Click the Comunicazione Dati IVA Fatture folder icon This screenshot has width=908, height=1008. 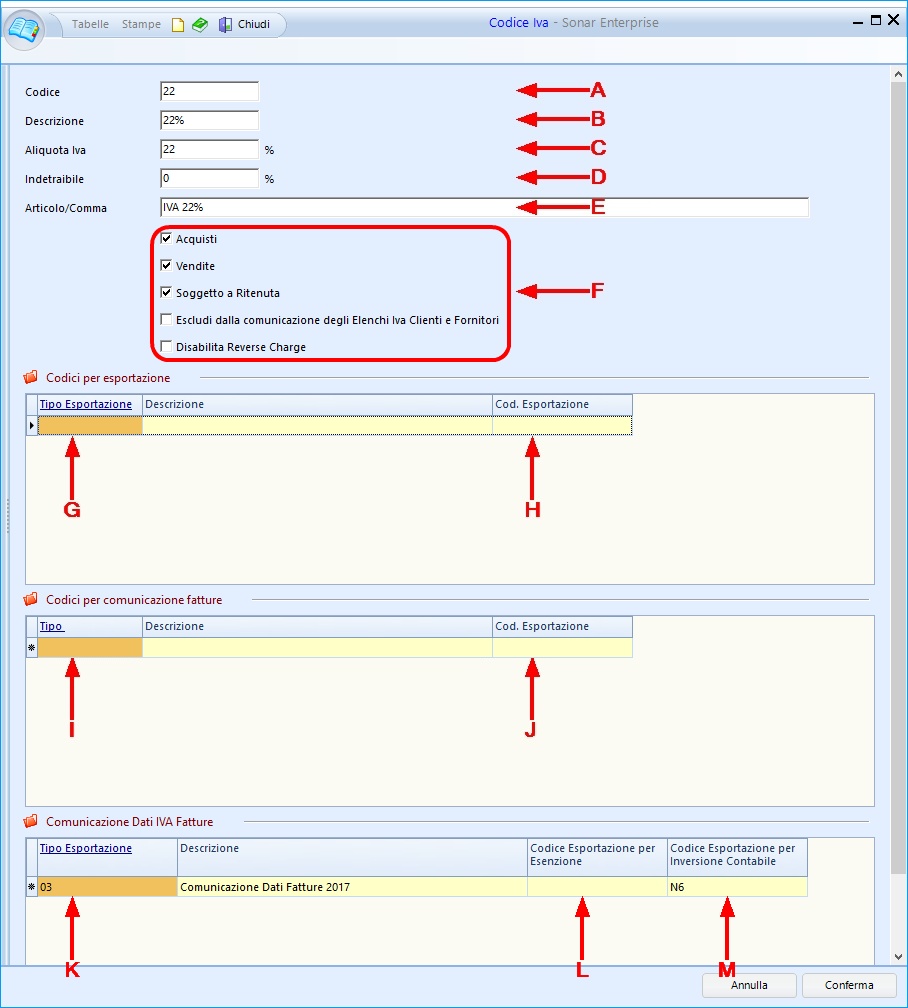30,822
